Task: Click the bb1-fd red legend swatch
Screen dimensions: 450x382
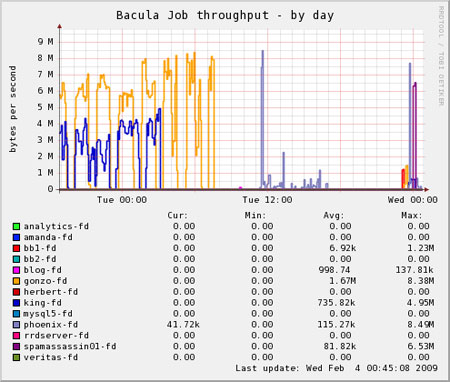Action: pyautogui.click(x=16, y=248)
